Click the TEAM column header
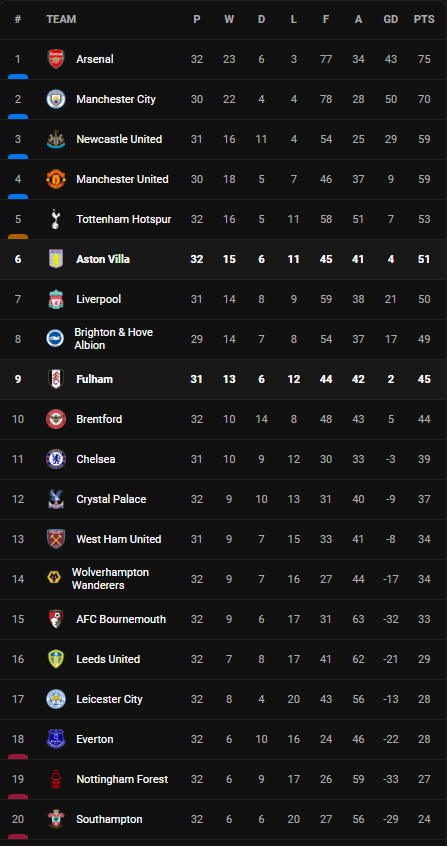Image resolution: width=447 pixels, height=846 pixels. click(61, 19)
